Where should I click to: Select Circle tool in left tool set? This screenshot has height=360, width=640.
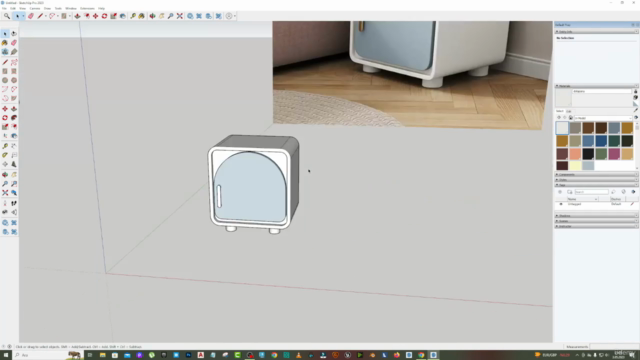(5, 80)
